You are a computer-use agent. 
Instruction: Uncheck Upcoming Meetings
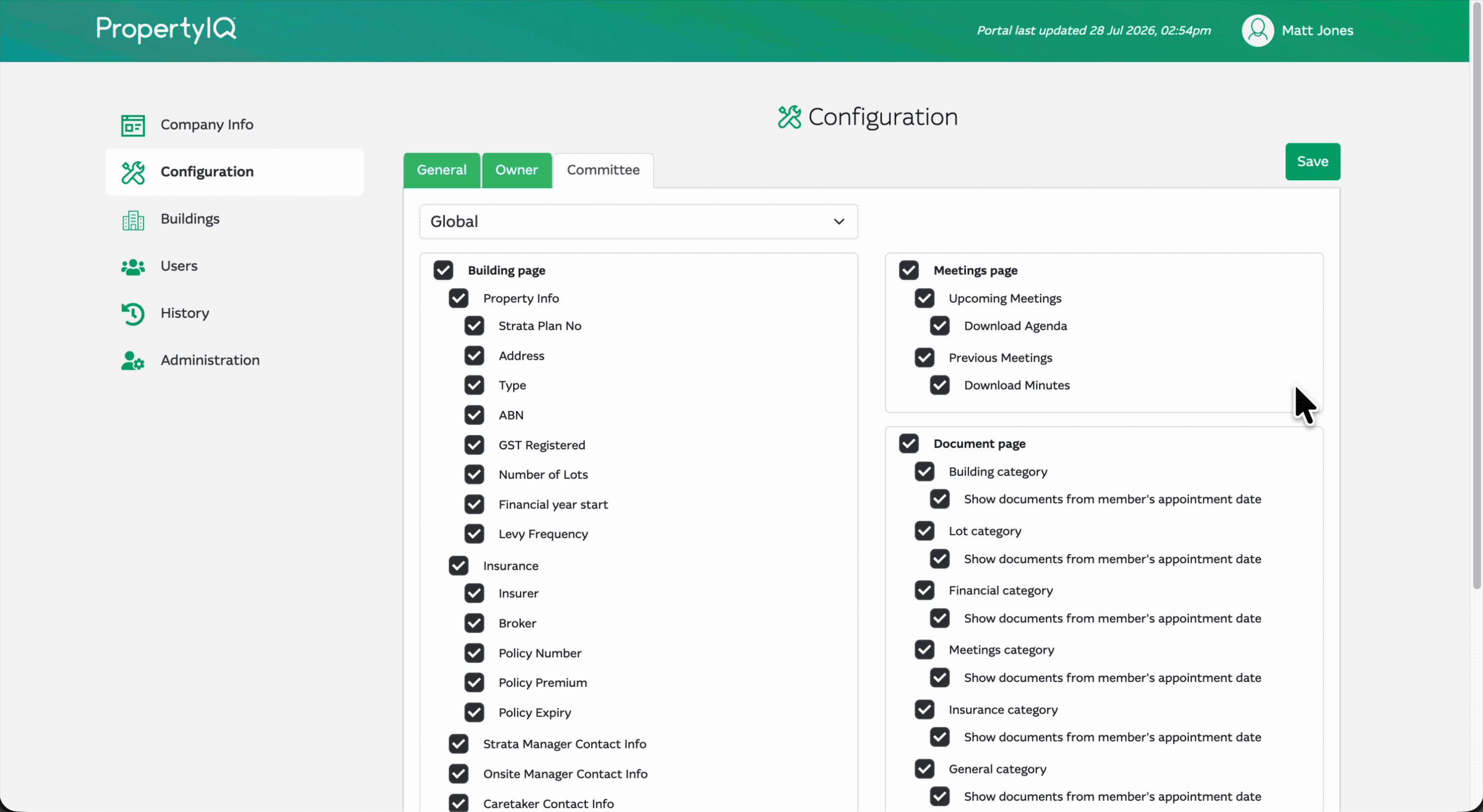(925, 298)
